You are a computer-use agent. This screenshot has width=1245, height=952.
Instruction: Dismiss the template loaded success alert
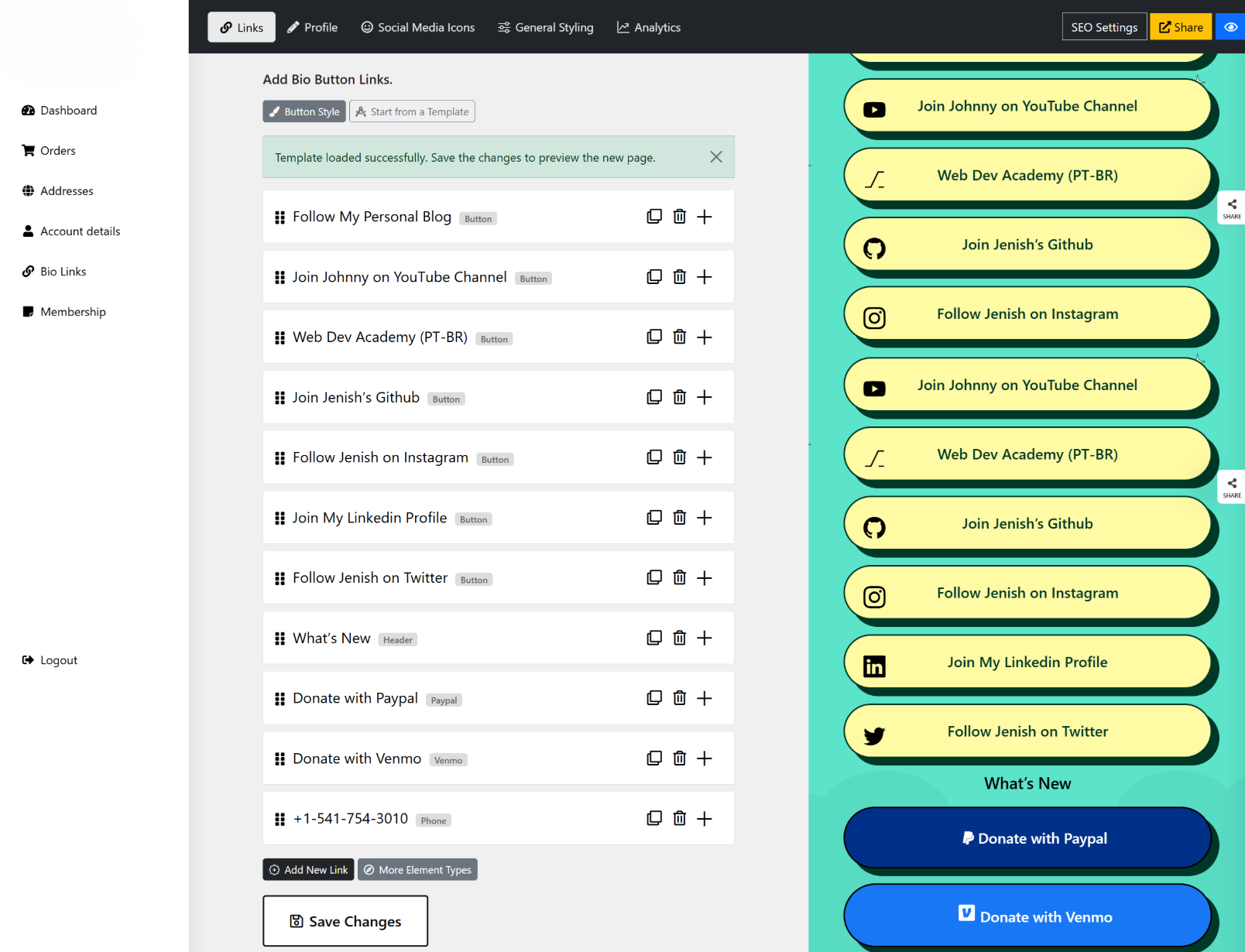click(715, 157)
